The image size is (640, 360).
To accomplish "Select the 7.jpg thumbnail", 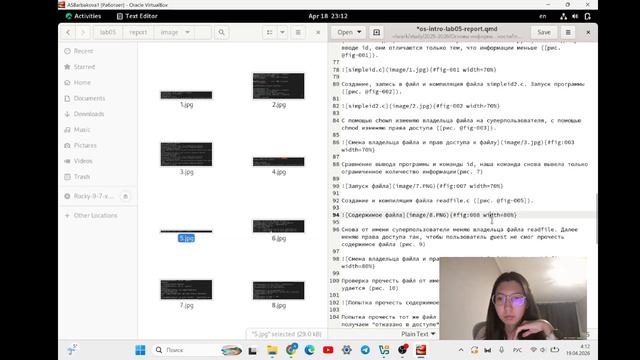I will [186, 290].
